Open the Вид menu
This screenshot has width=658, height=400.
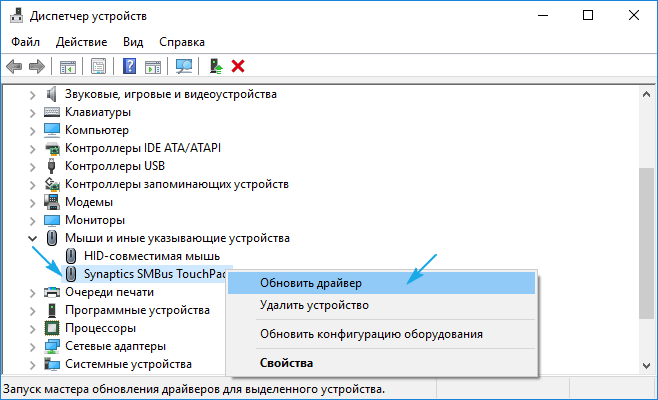(x=133, y=42)
